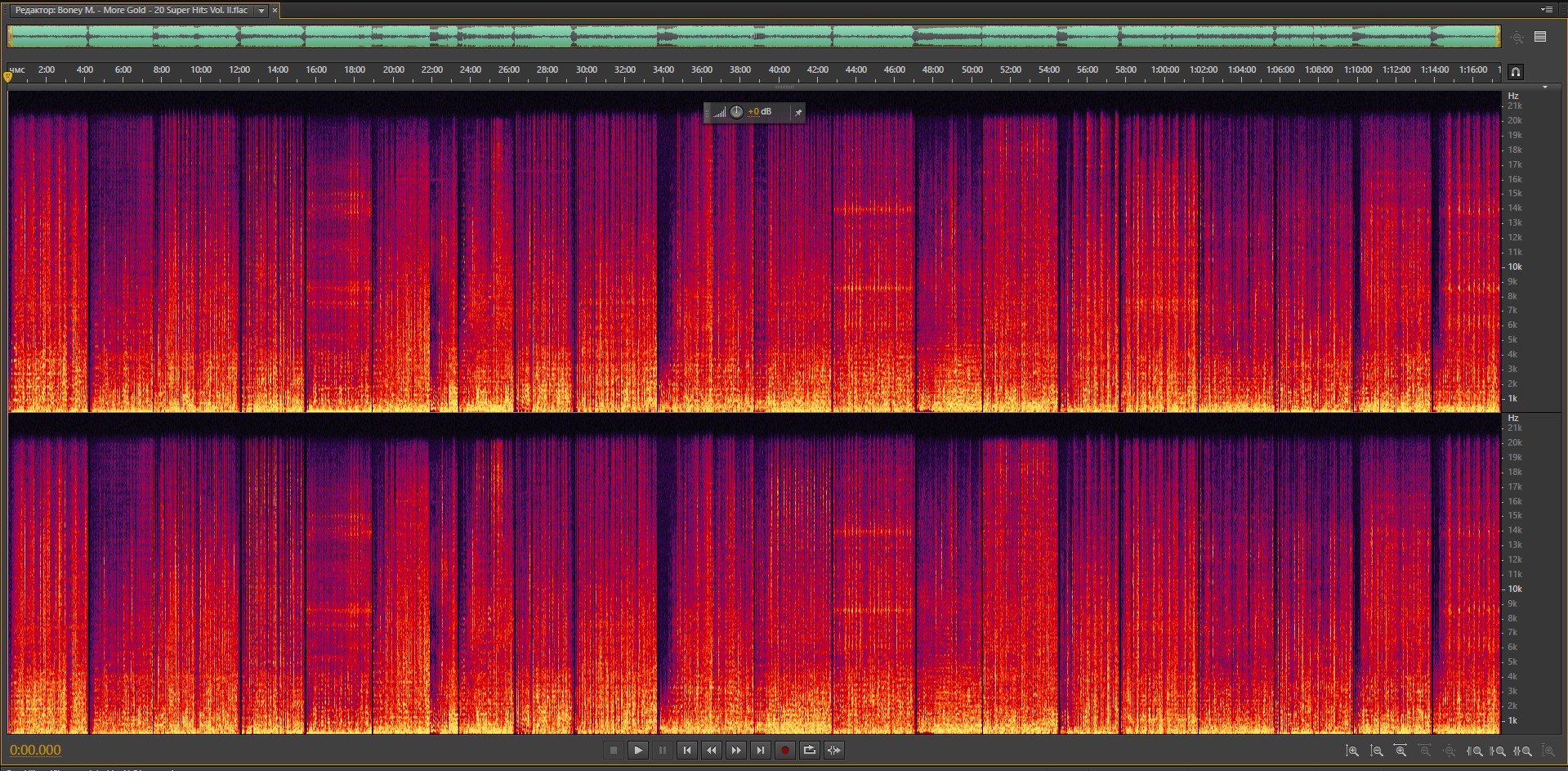This screenshot has height=771, width=1568.
Task: Click the red Record button
Action: tap(784, 750)
